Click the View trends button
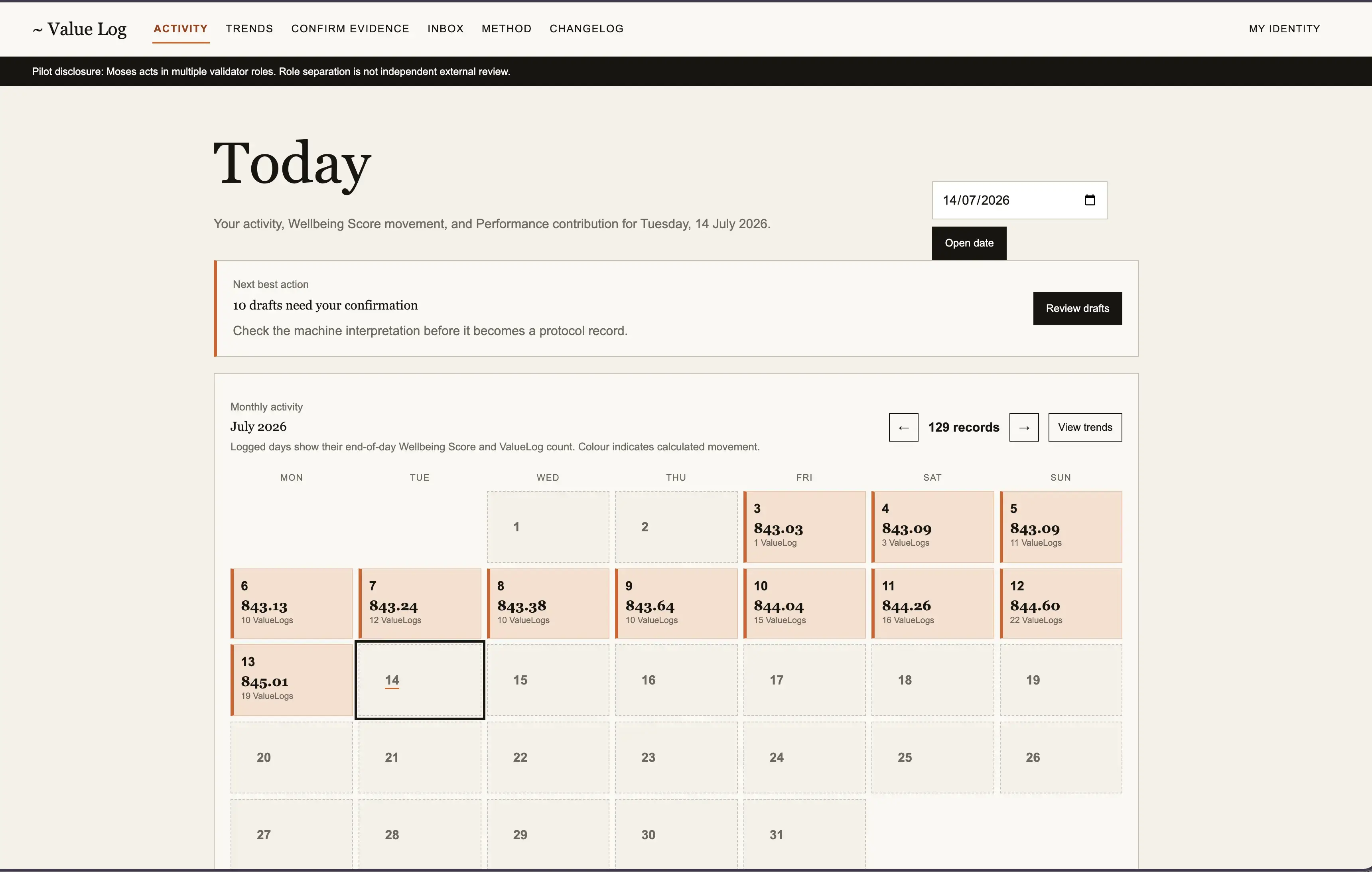This screenshot has height=872, width=1372. [x=1085, y=428]
